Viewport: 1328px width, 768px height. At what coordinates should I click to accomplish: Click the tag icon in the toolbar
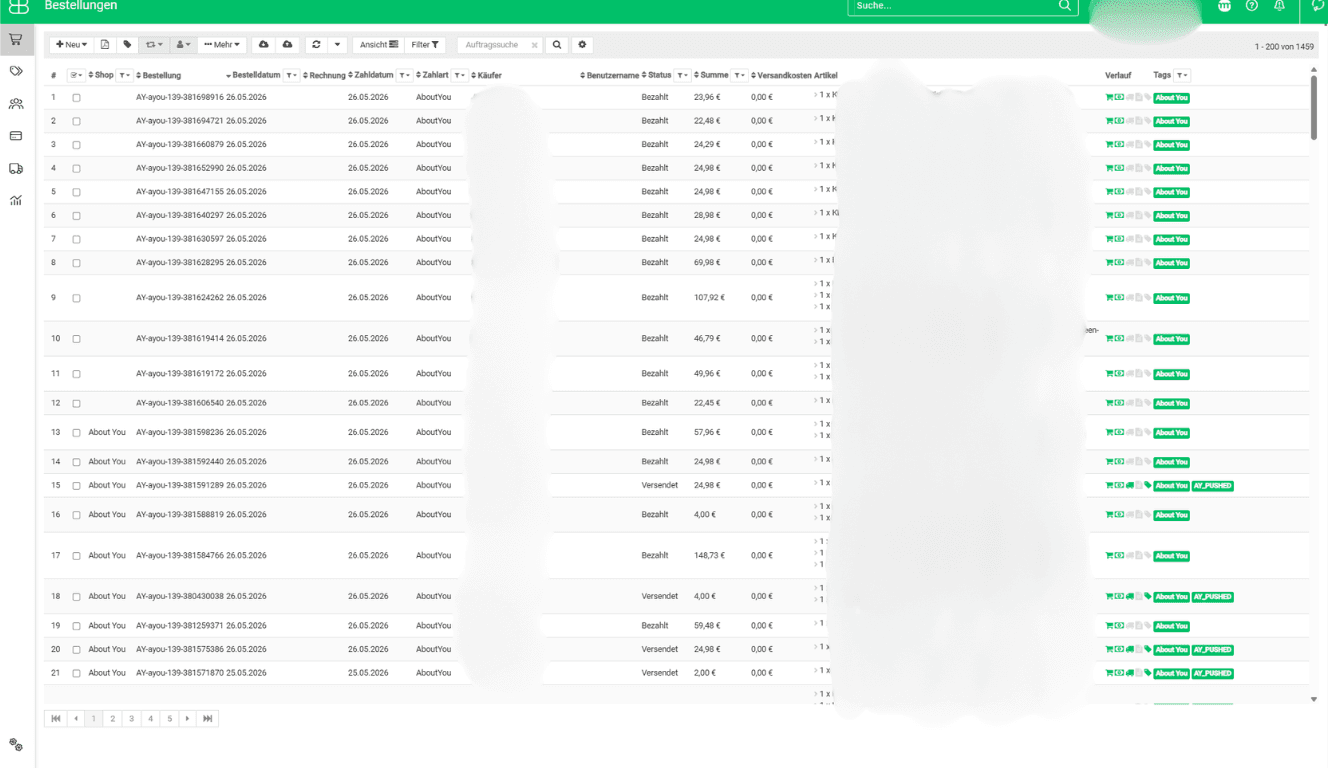[127, 45]
